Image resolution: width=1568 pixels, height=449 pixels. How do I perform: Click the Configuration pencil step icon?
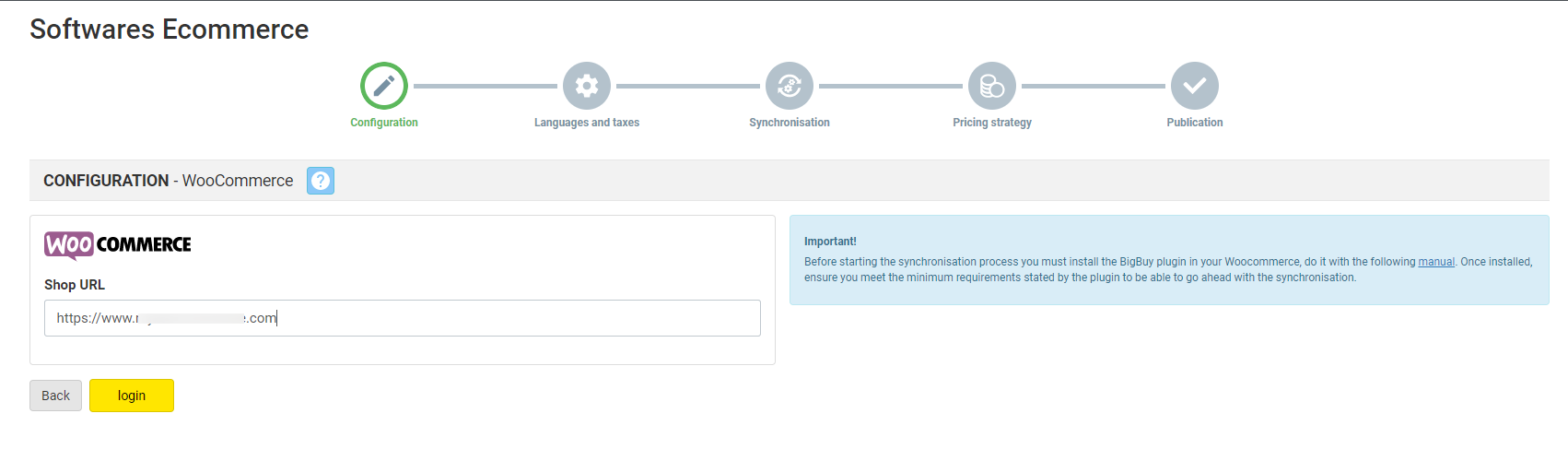click(384, 86)
